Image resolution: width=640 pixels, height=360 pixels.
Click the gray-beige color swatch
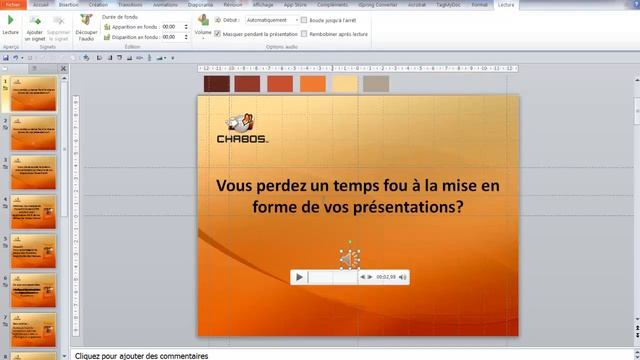click(376, 84)
